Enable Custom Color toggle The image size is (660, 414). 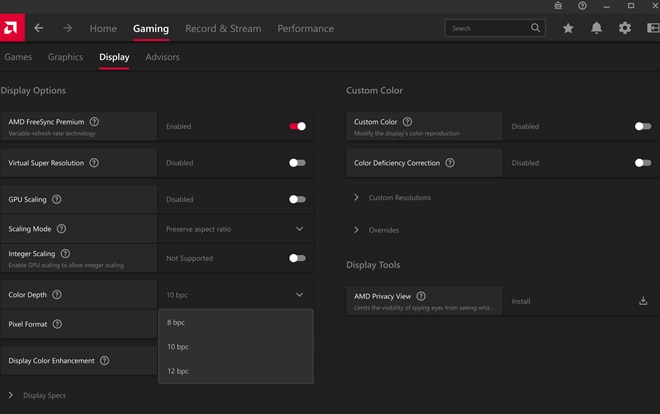[643, 126]
